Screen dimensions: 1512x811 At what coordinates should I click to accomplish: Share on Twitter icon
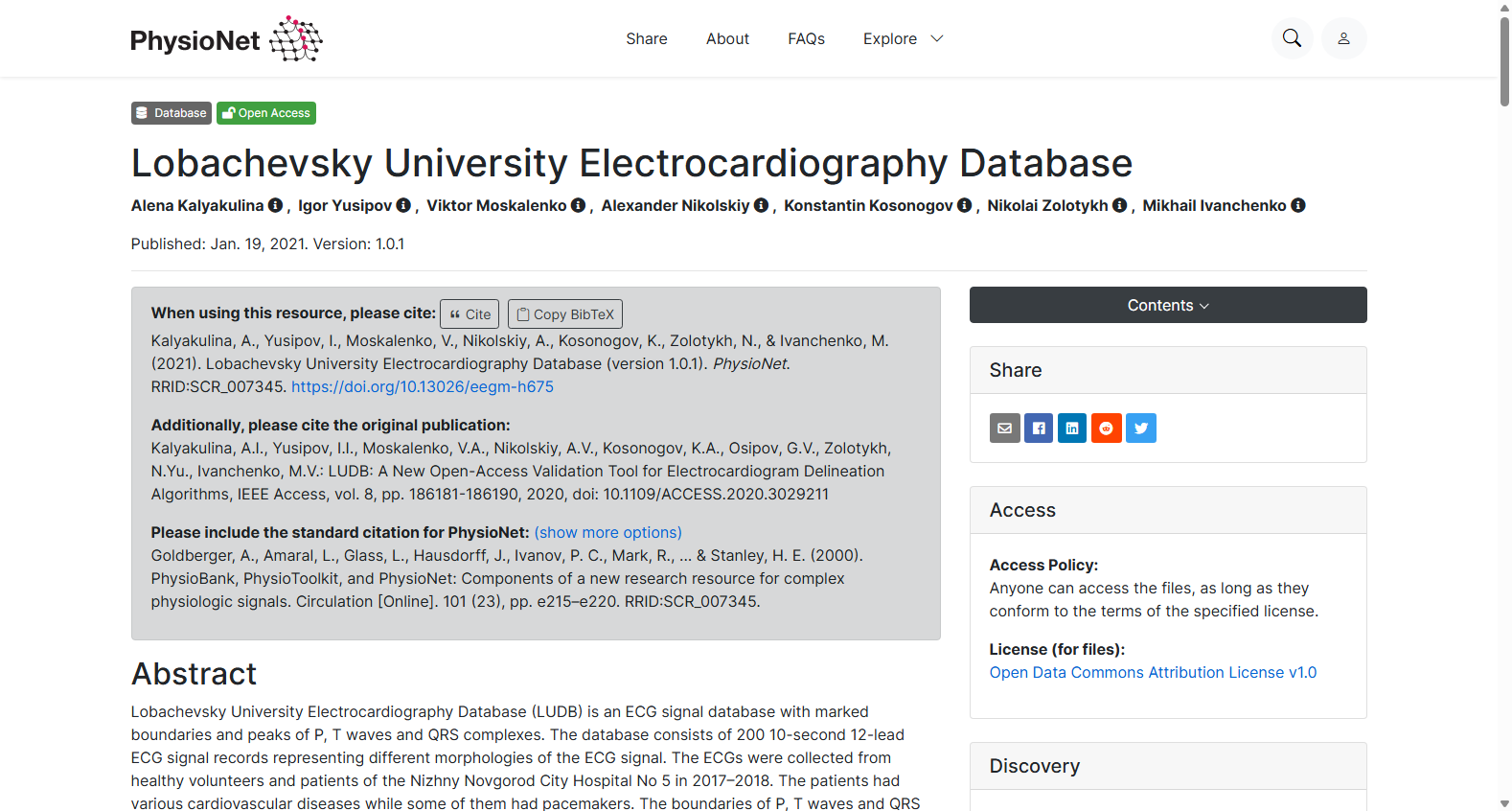pos(1141,428)
